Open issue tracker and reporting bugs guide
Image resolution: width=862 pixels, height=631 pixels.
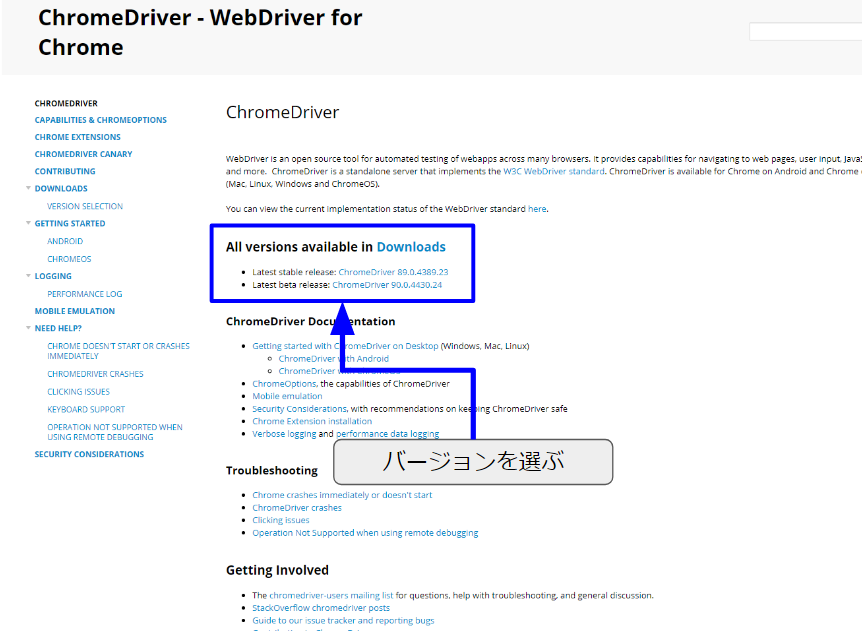tap(343, 621)
